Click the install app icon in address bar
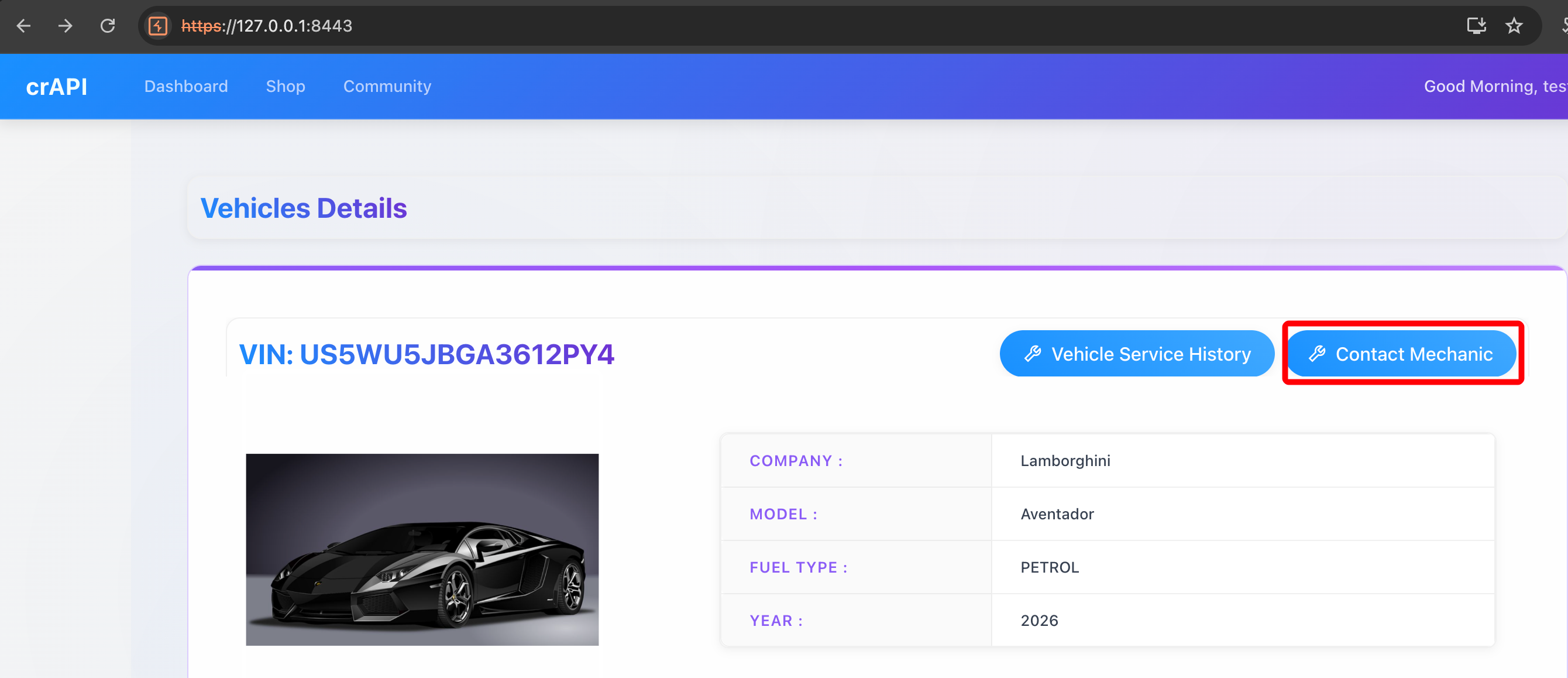This screenshot has height=678, width=1568. coord(1476,26)
